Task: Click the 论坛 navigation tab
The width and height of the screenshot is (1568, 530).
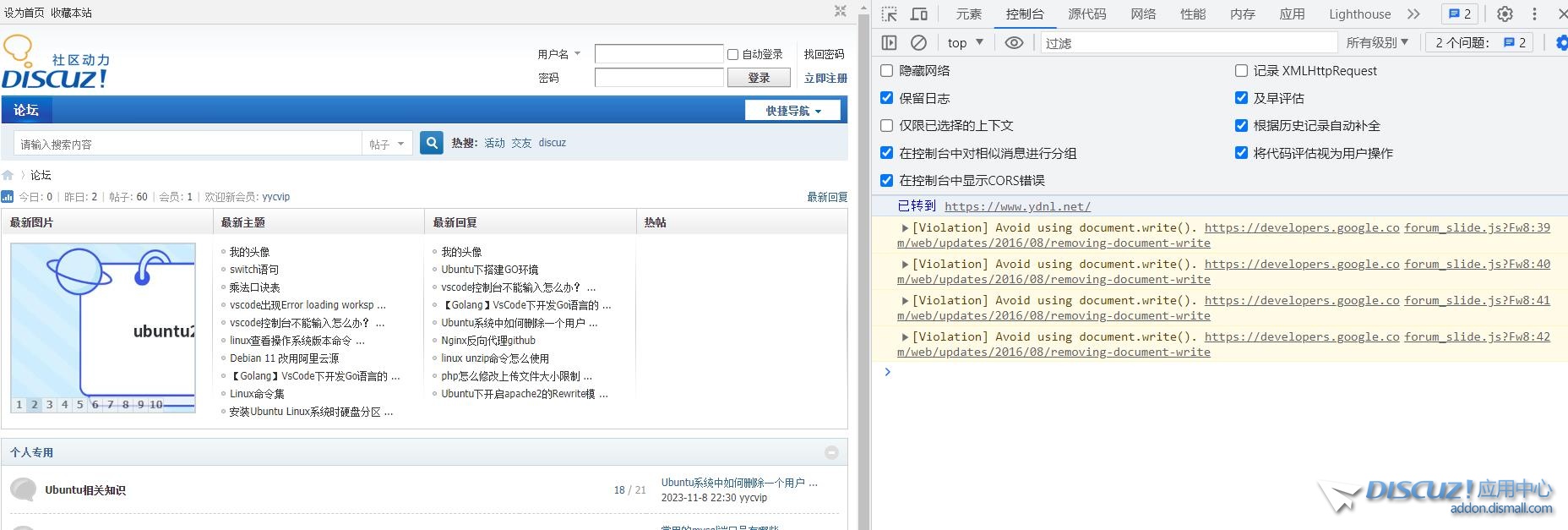Action: tap(26, 110)
